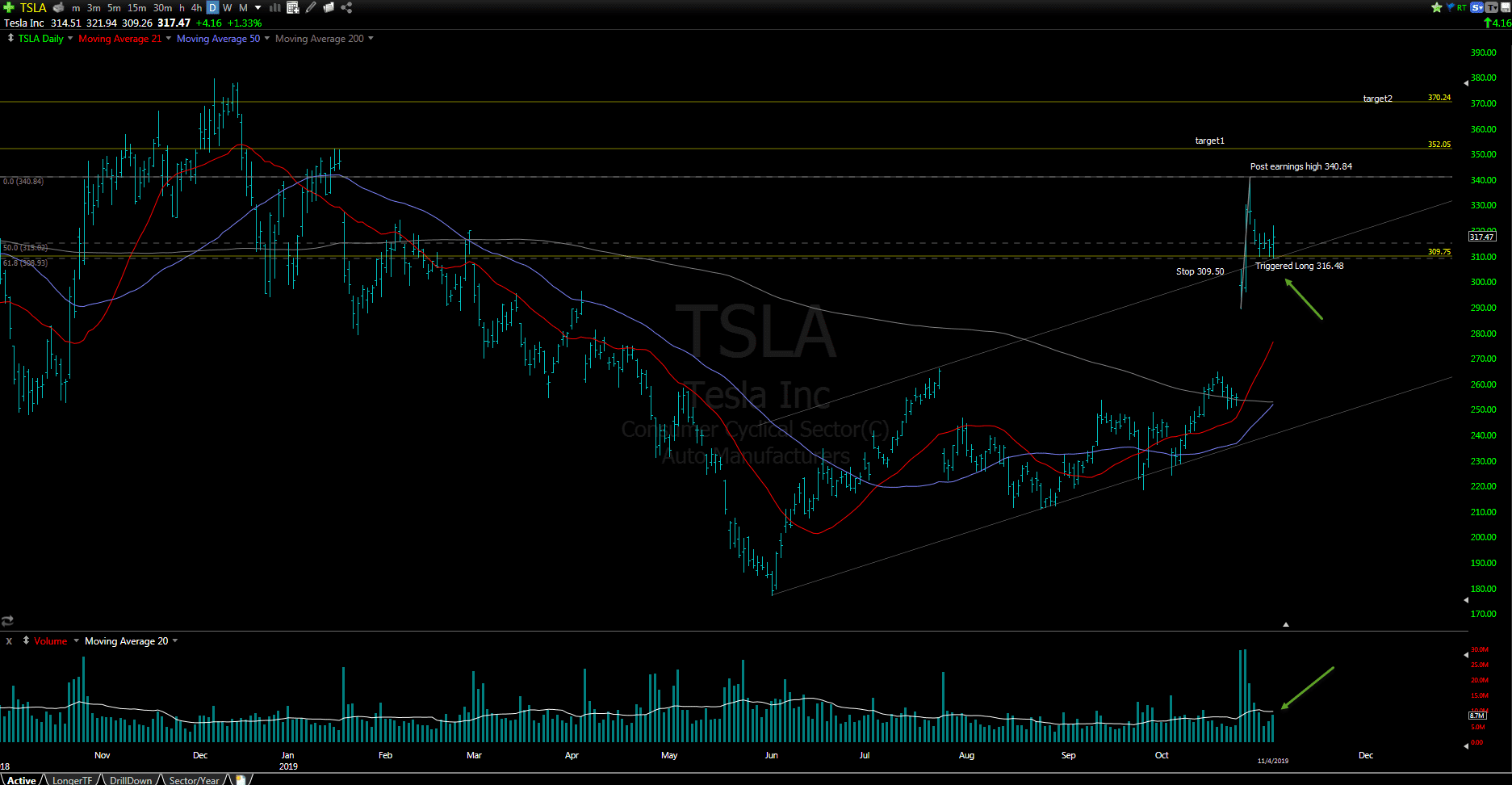Screen dimensions: 1512x785
Task: Click the green star favorites icon
Action: pos(1436,7)
